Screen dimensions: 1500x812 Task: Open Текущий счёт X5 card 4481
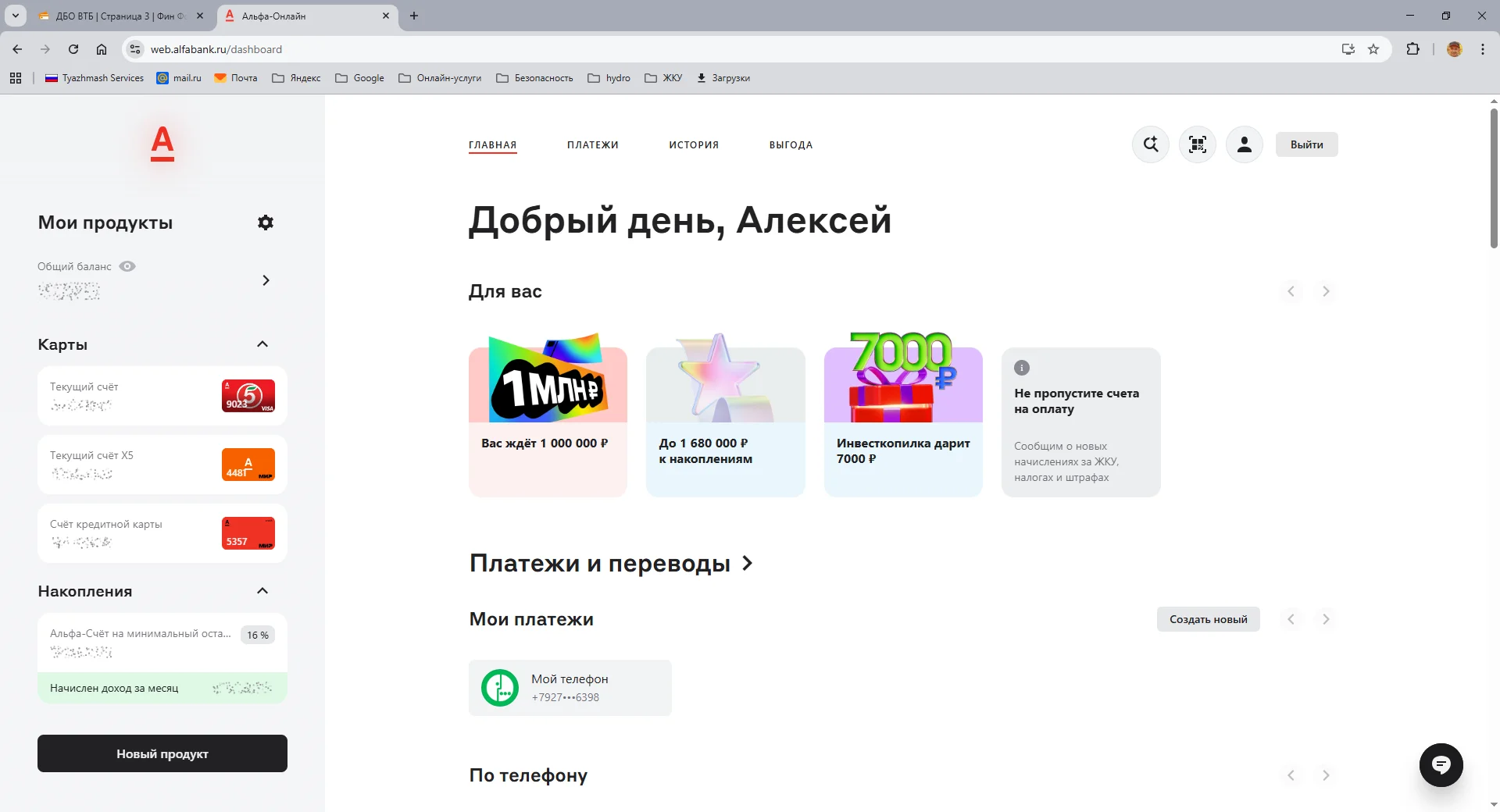click(162, 465)
